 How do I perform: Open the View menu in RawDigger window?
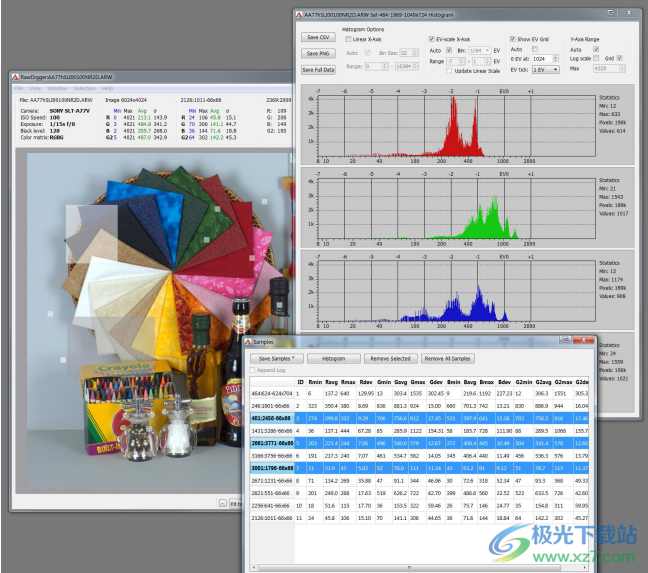point(35,88)
